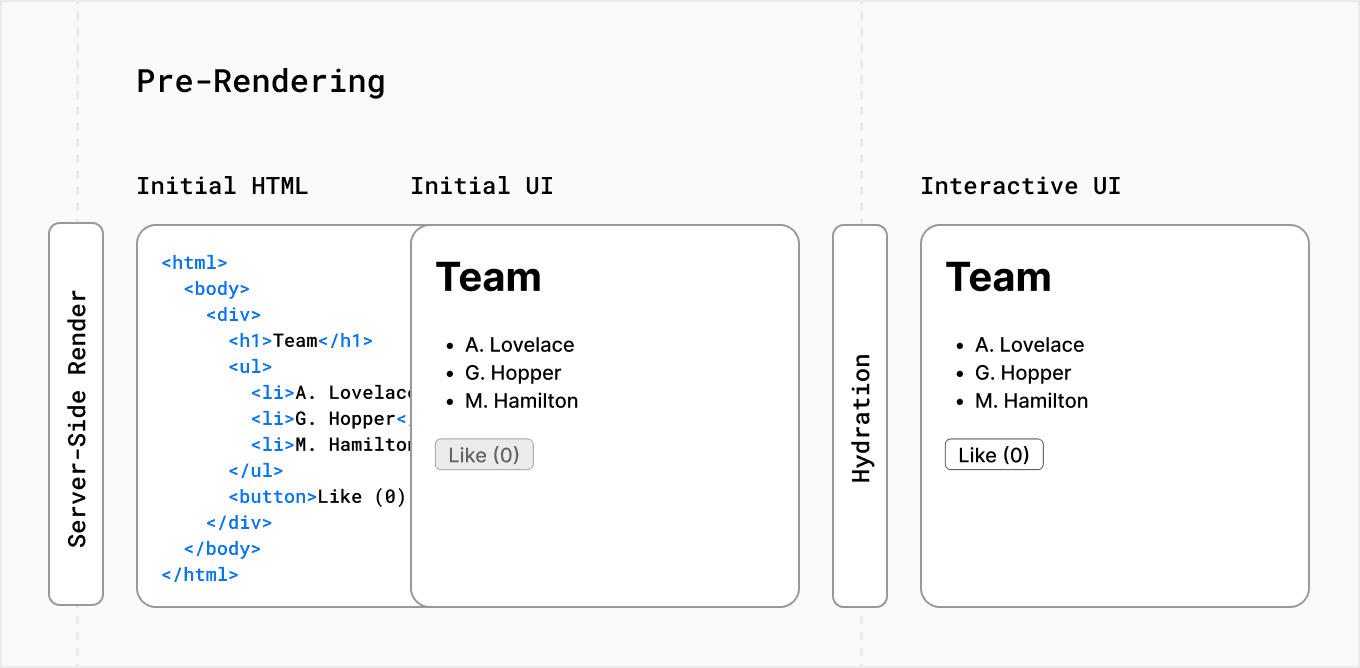
Task: Click Team heading in Interactive UI panel
Action: 998,277
